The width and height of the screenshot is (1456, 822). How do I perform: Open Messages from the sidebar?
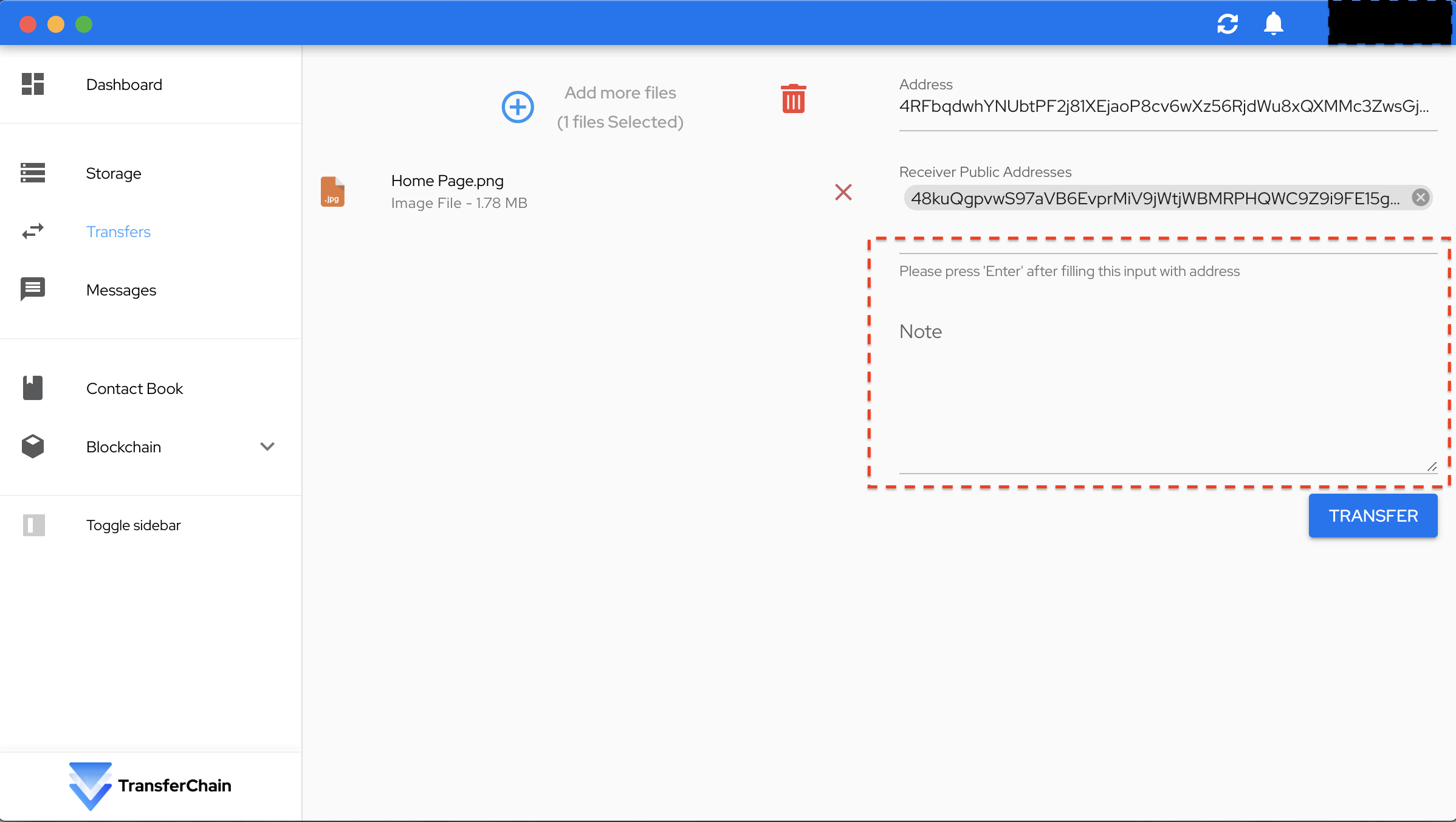click(x=122, y=290)
